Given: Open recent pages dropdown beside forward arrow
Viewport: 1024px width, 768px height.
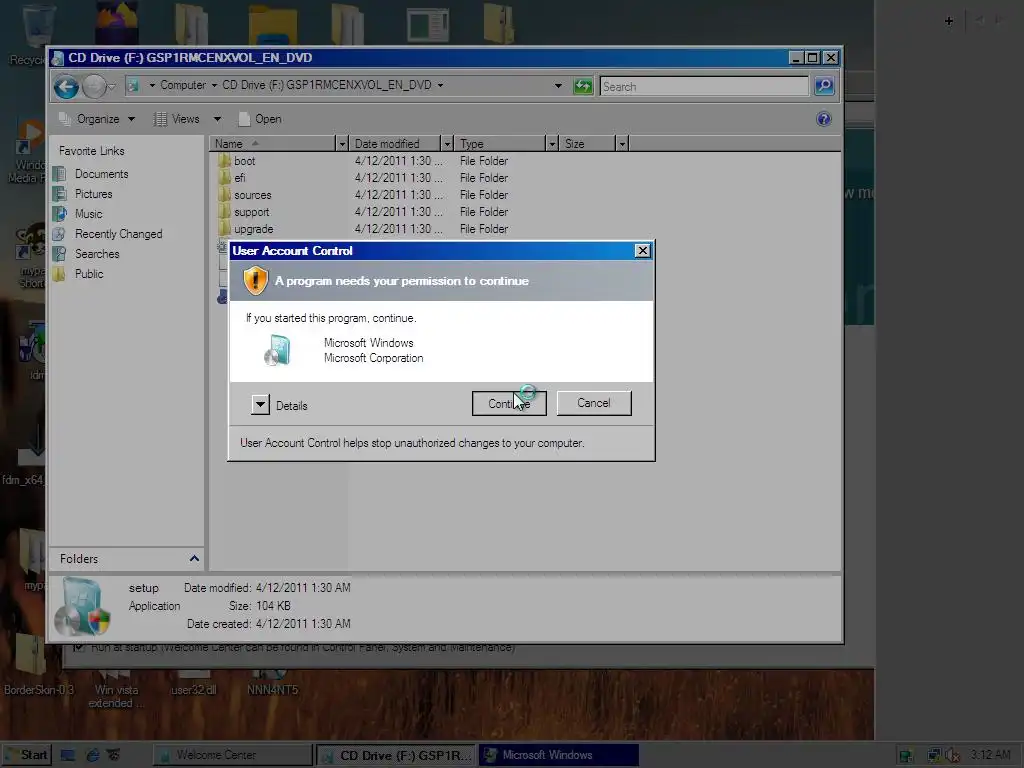Looking at the screenshot, I should 112,86.
